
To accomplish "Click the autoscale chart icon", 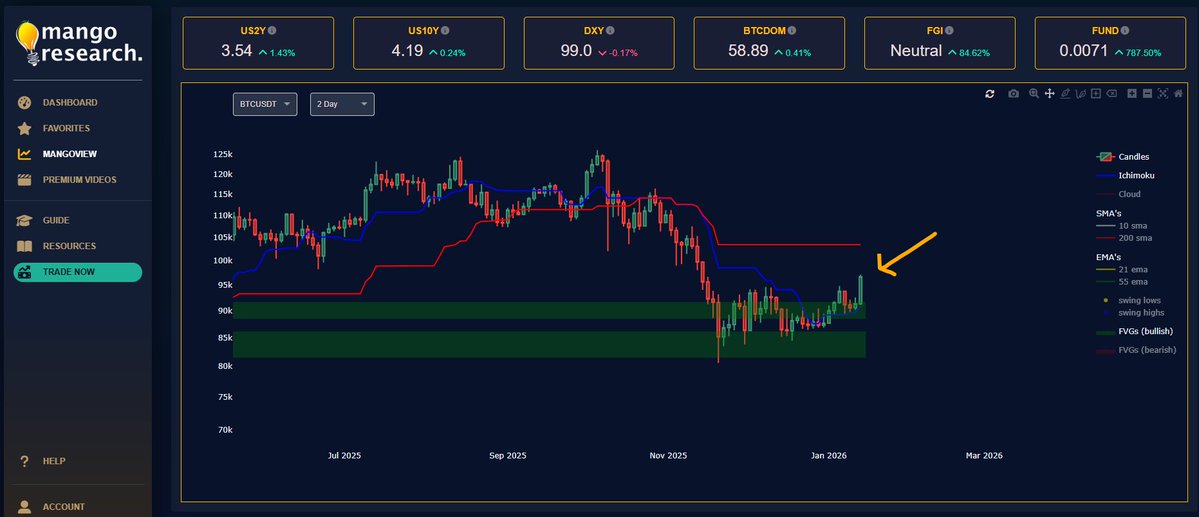I will coord(1163,93).
